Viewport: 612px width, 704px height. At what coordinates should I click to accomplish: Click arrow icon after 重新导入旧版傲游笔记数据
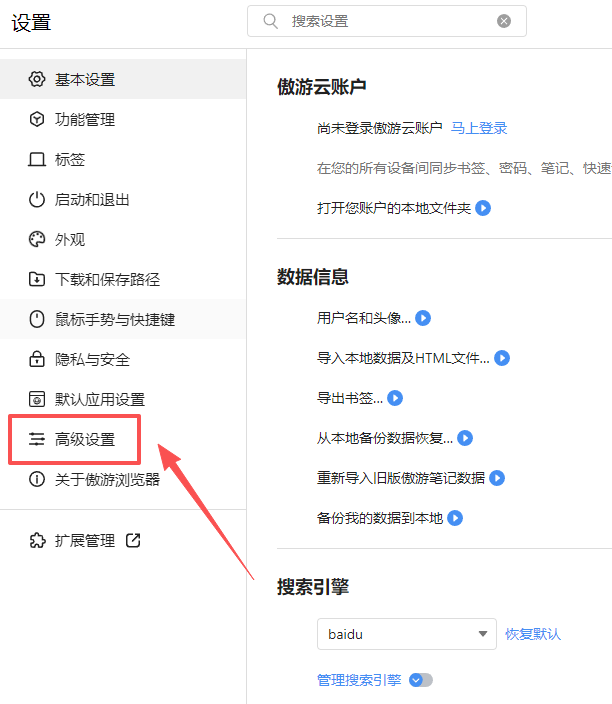(x=497, y=478)
